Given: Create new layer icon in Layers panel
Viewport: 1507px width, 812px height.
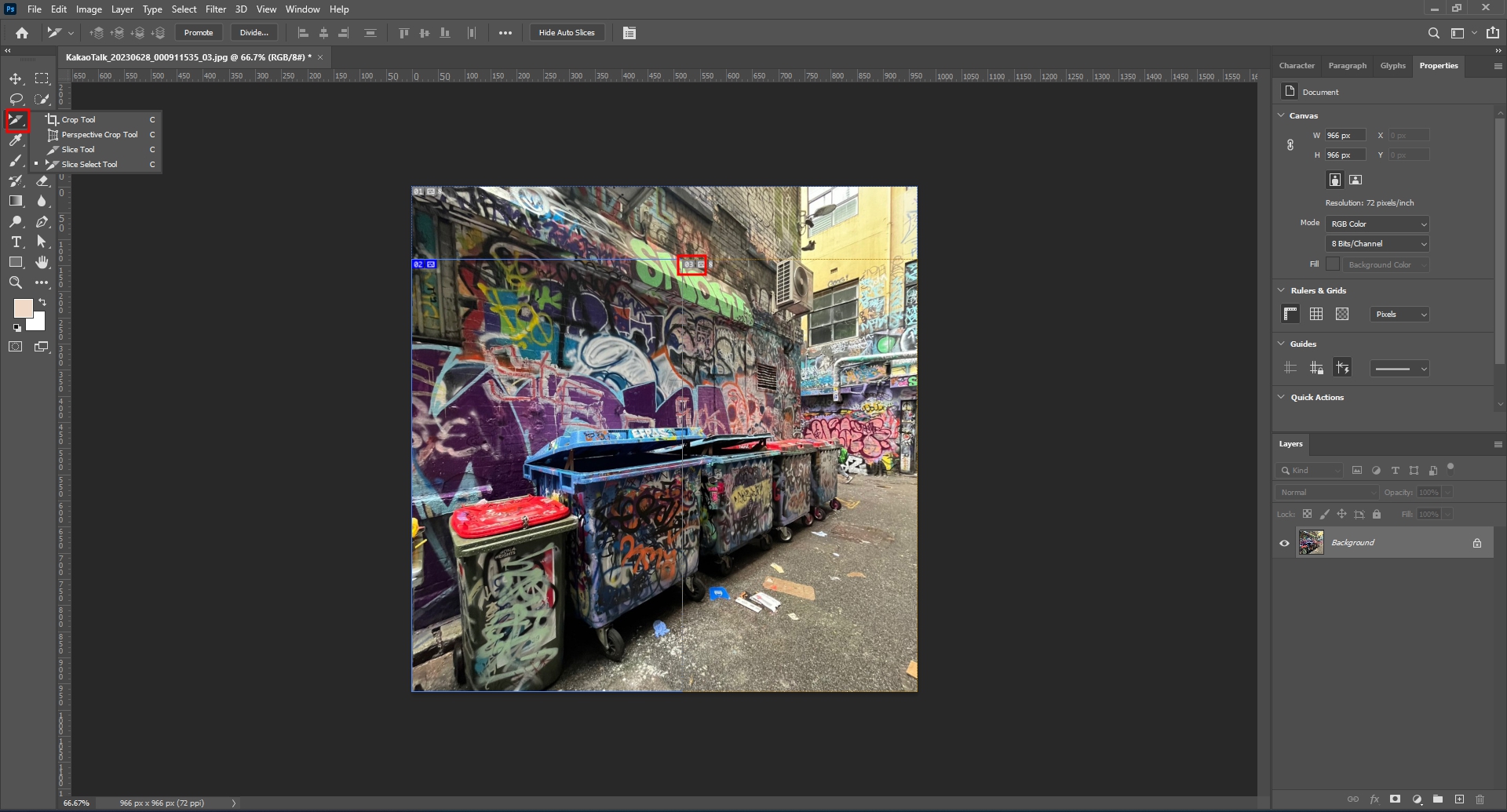Looking at the screenshot, I should coord(1459,799).
